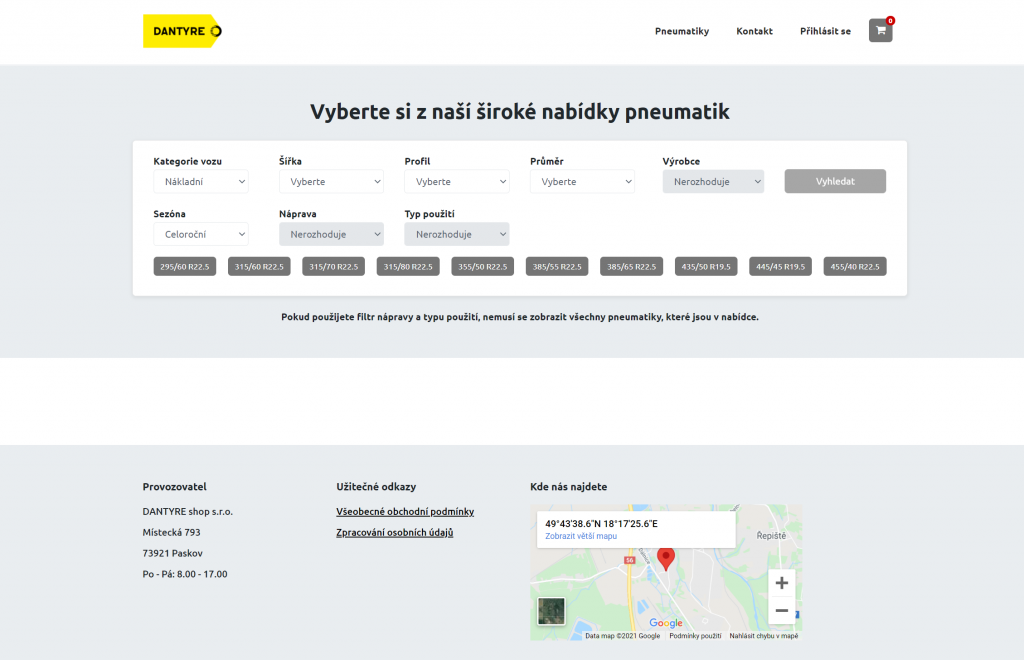1024x660 pixels.
Task: Click the DANTYRE shop s.r.o. text
Action: point(187,512)
